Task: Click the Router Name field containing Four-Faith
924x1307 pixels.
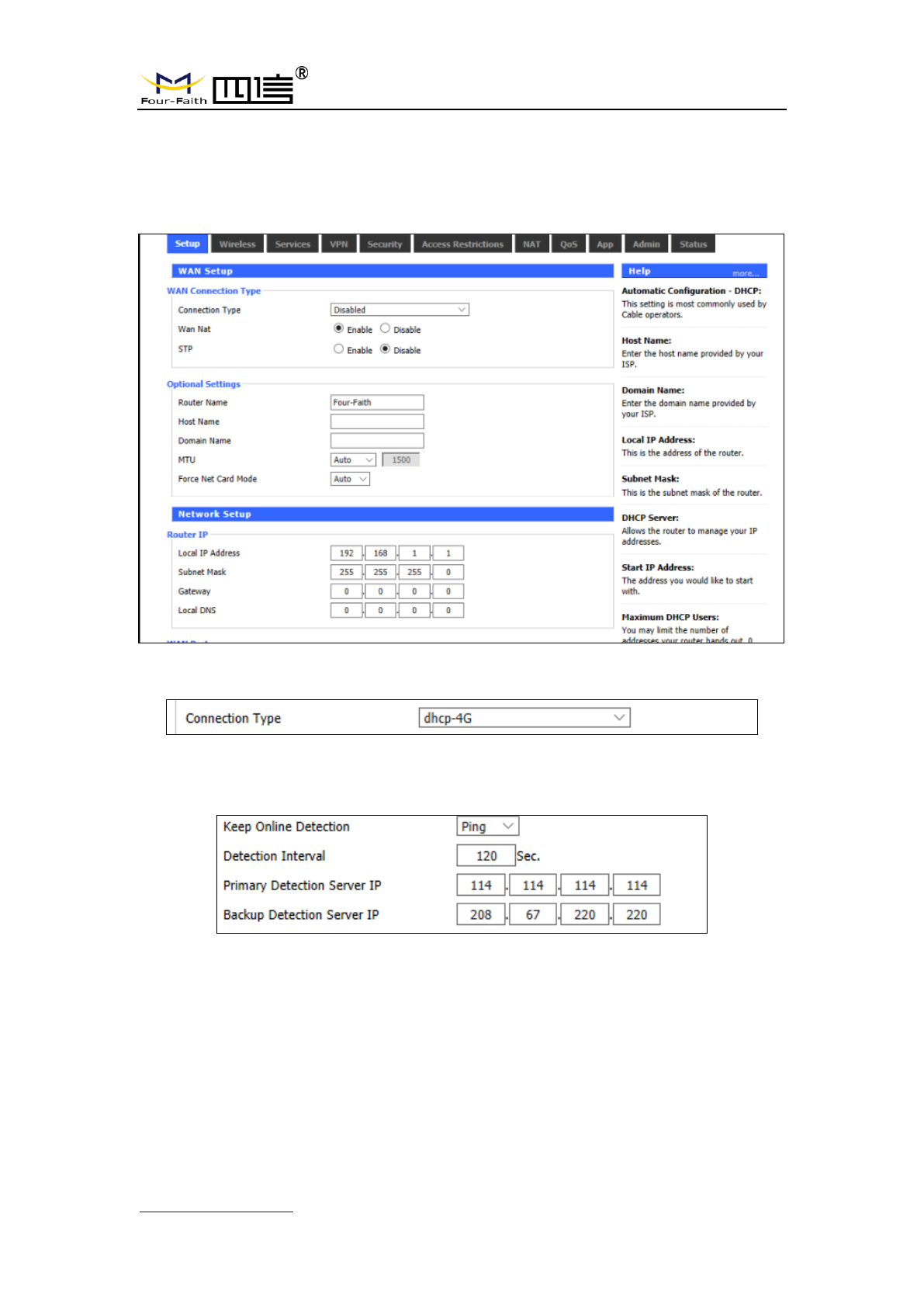Action: [x=377, y=402]
